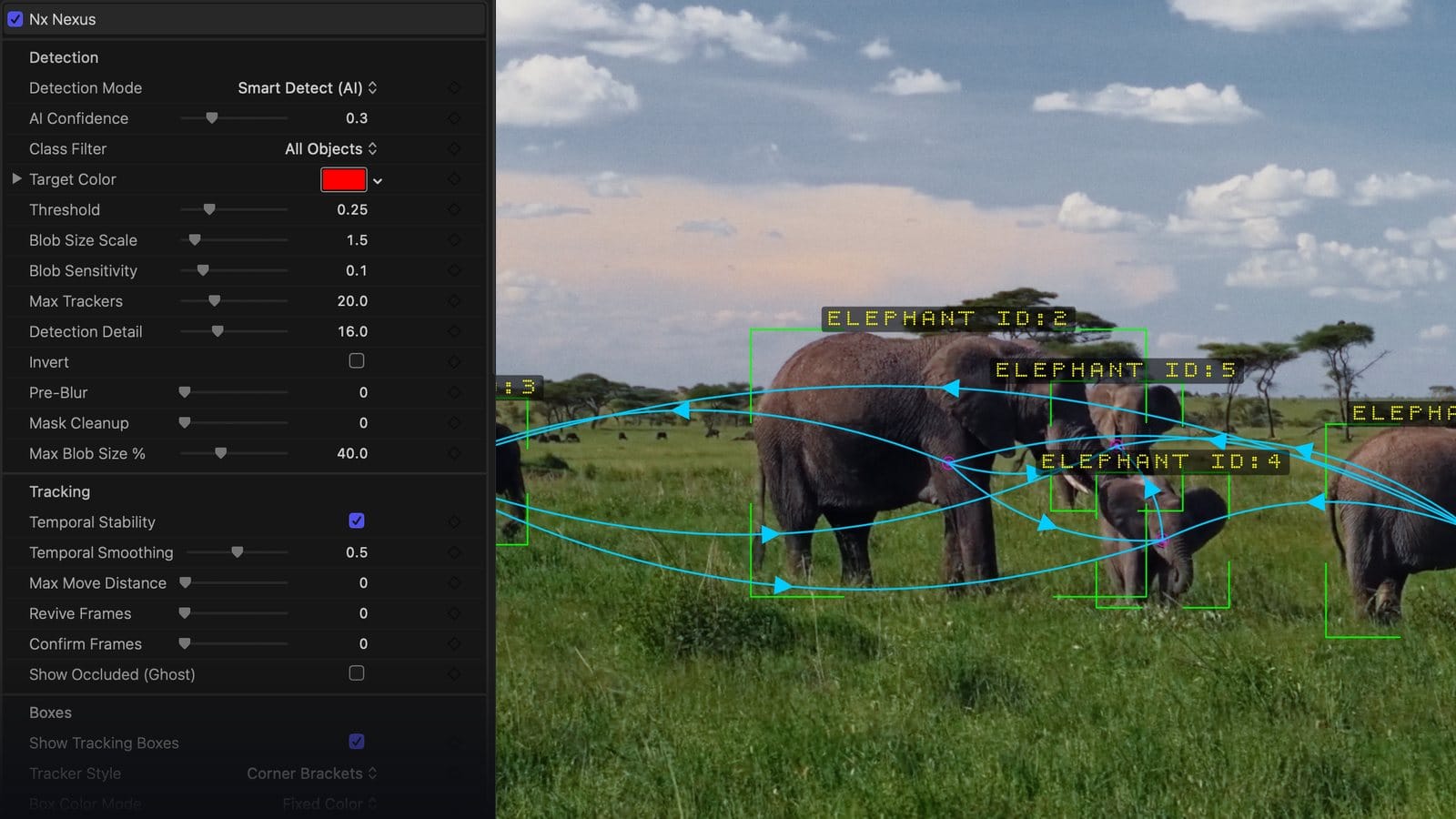
Task: Add keyframe diamond for Detection Detail
Action: [x=454, y=331]
